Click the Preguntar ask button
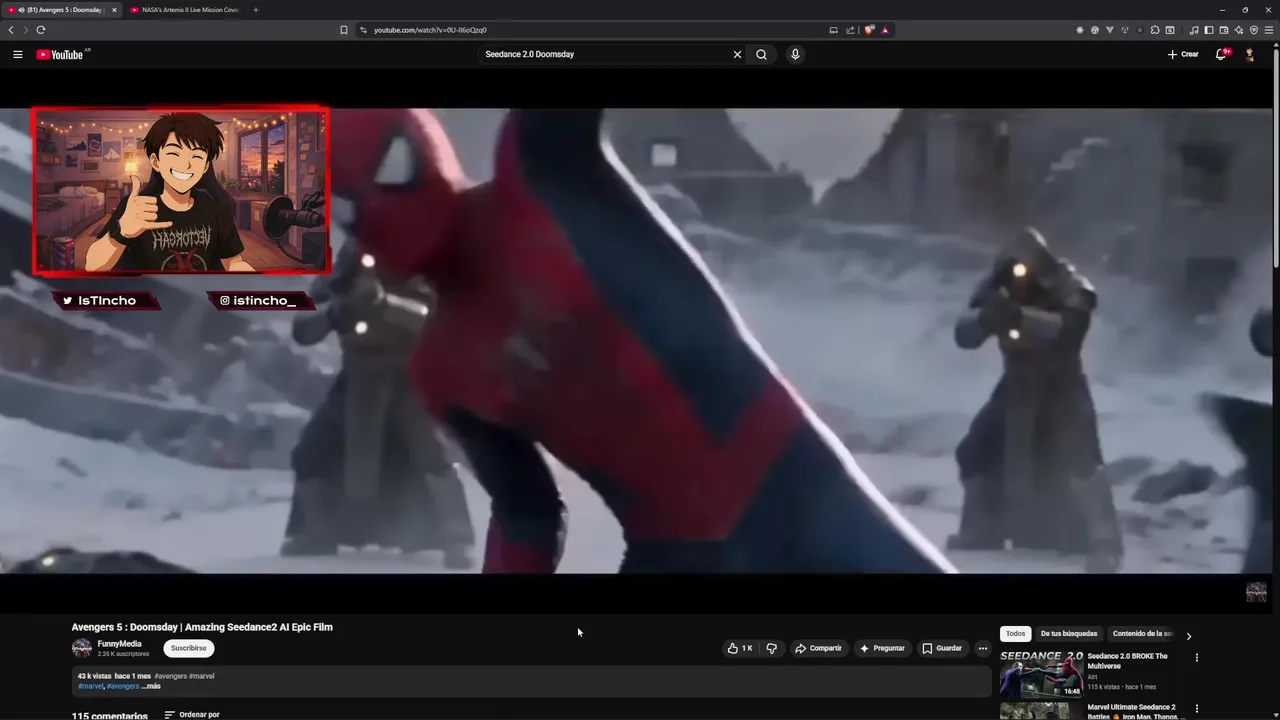Viewport: 1280px width, 720px height. tap(882, 648)
